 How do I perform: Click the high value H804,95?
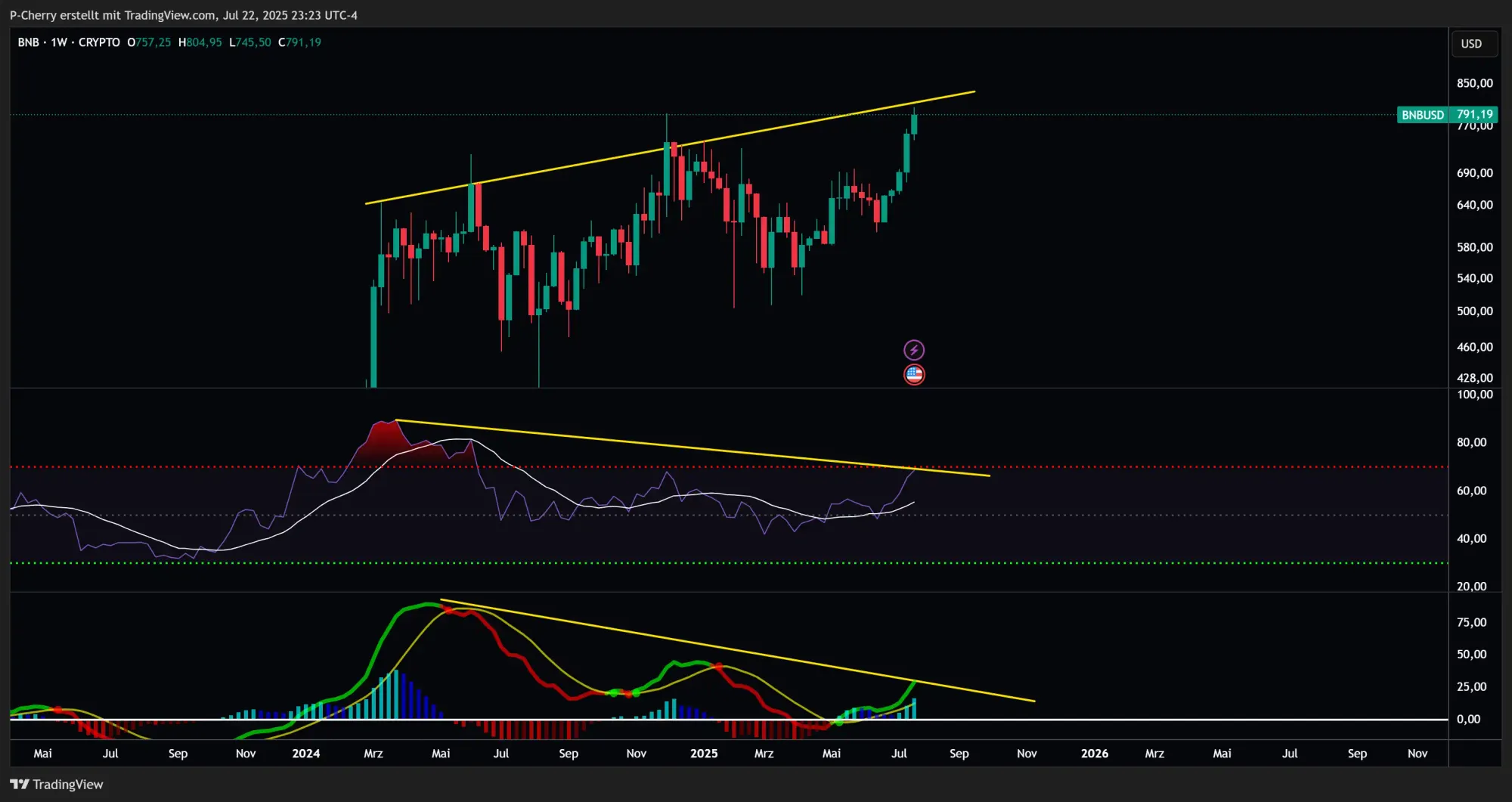[200, 42]
